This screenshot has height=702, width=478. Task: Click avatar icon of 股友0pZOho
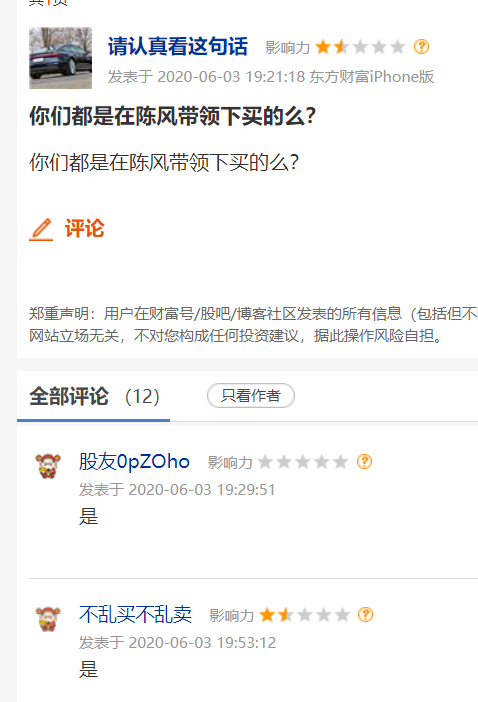click(48, 466)
